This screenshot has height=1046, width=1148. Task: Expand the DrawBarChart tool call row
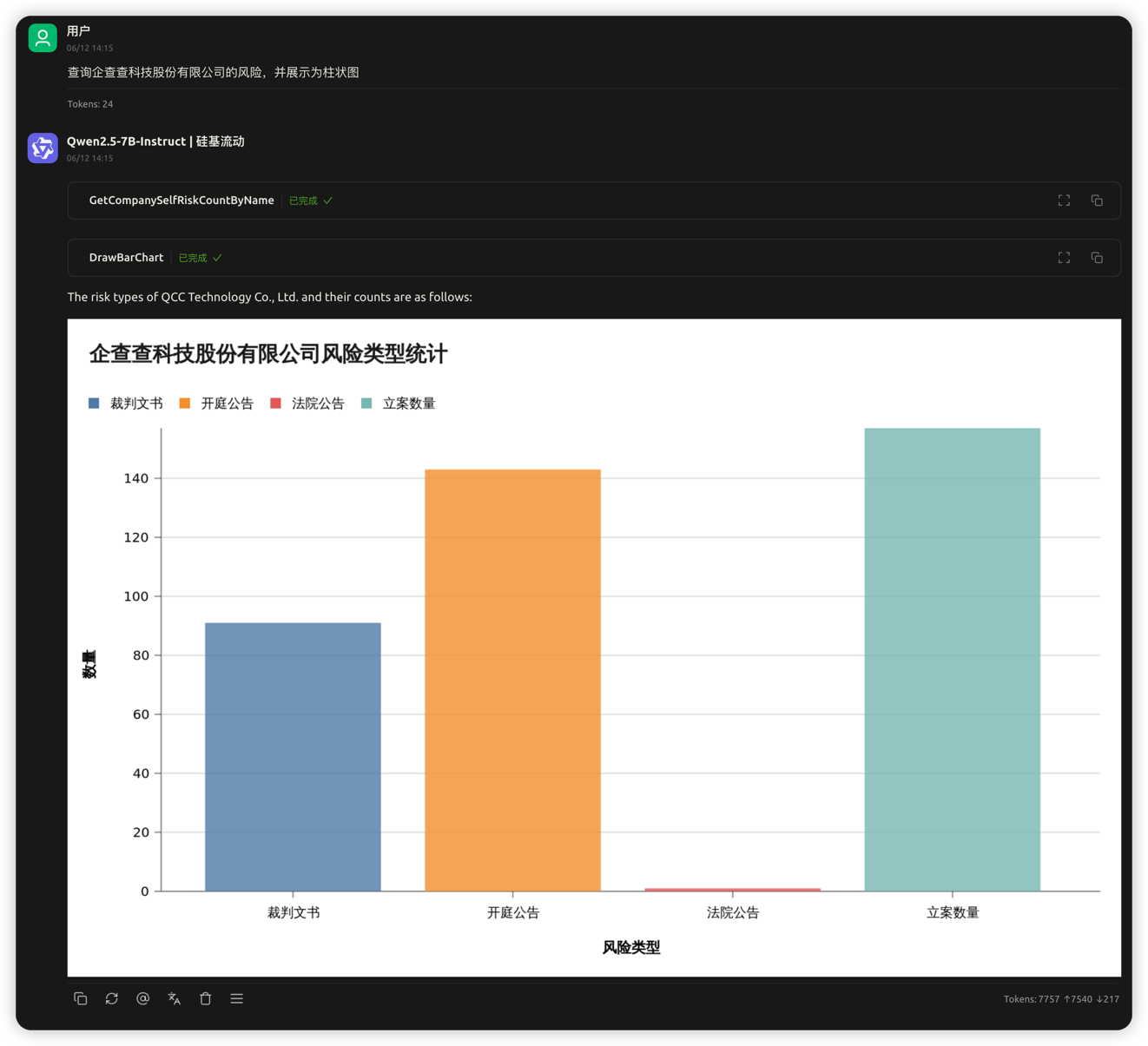tap(594, 258)
